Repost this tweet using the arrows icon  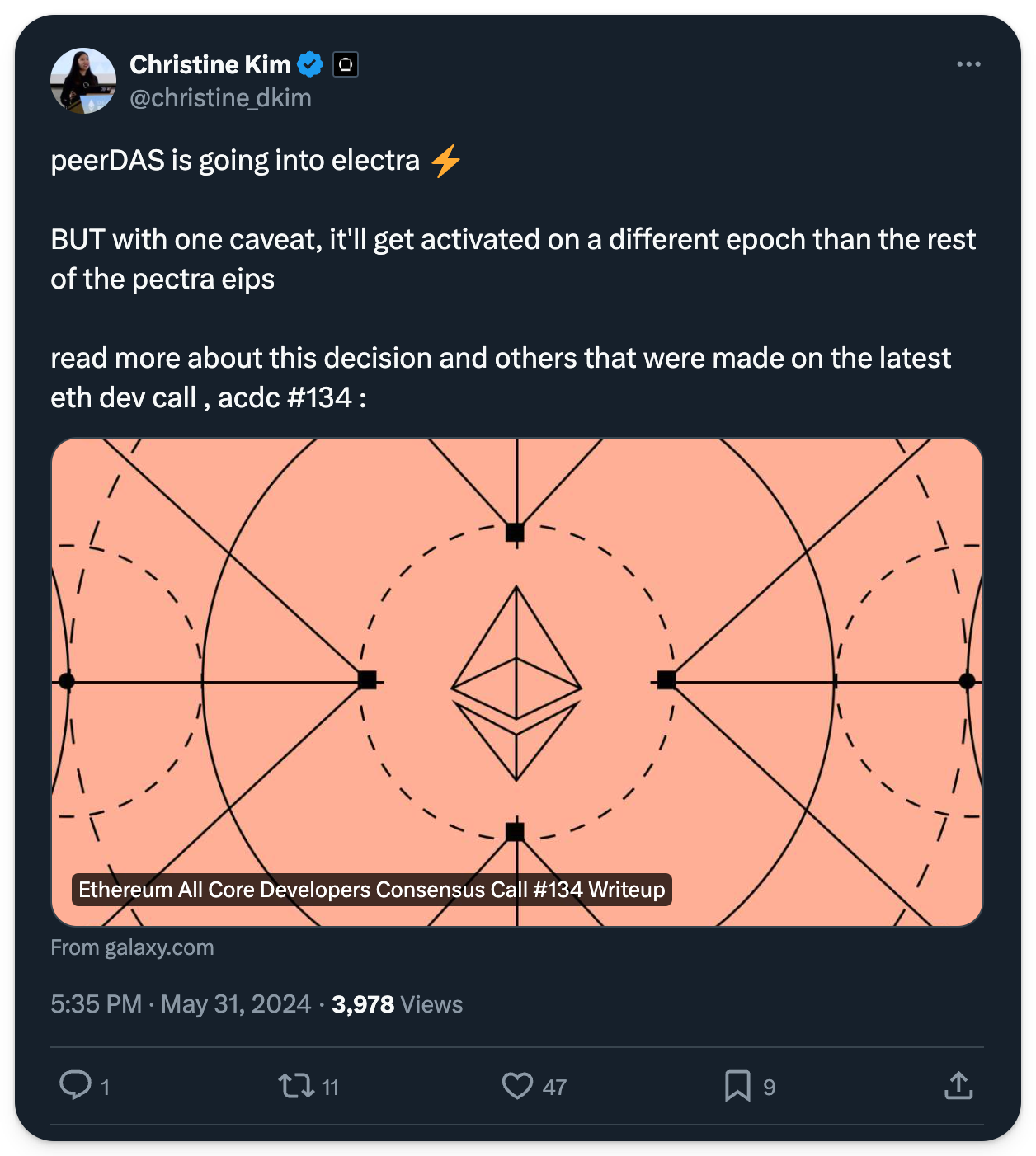[x=296, y=1086]
